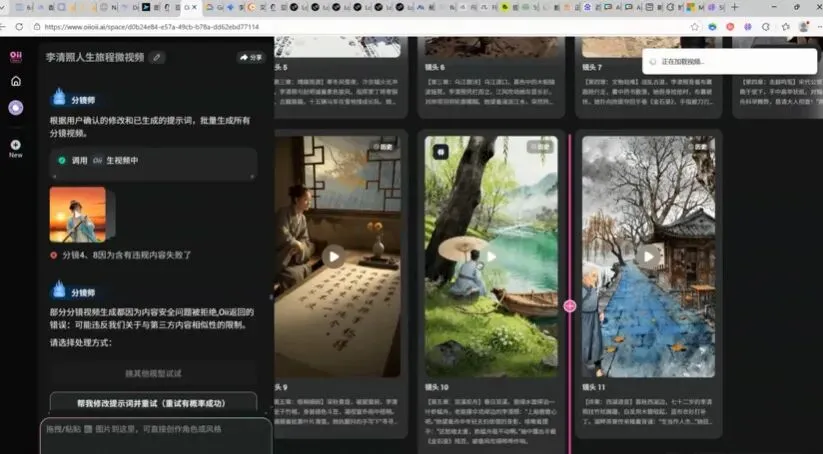
Task: Select the 镜头 9 label
Action: (x=281, y=387)
